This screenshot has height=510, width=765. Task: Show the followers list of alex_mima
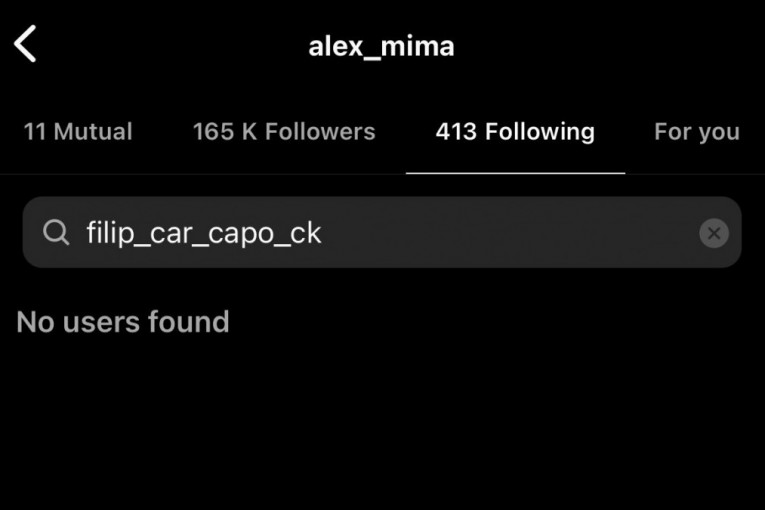tap(284, 132)
